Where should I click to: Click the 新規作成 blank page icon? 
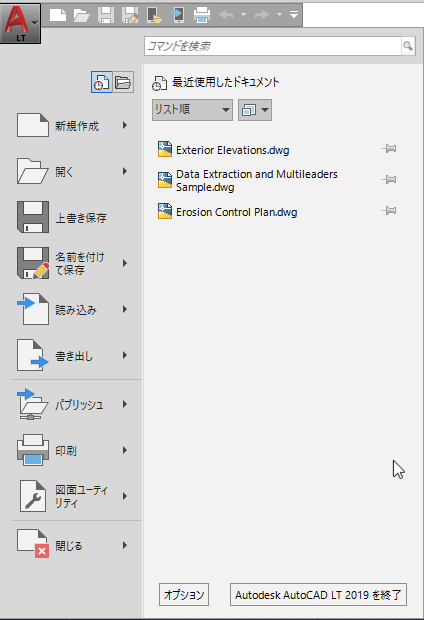pyautogui.click(x=33, y=125)
